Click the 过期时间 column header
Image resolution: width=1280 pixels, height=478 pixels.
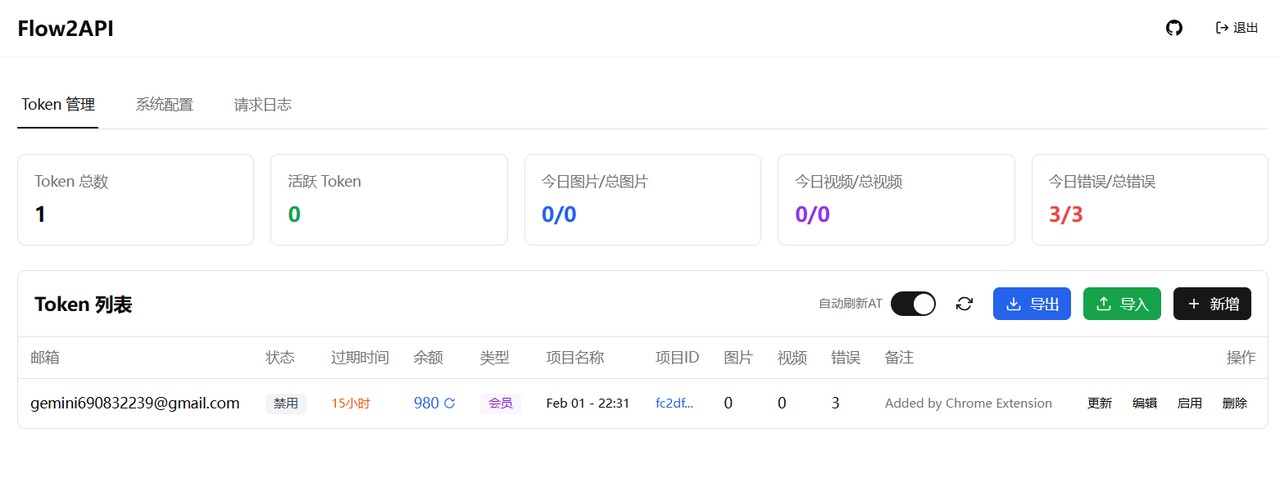click(x=360, y=357)
